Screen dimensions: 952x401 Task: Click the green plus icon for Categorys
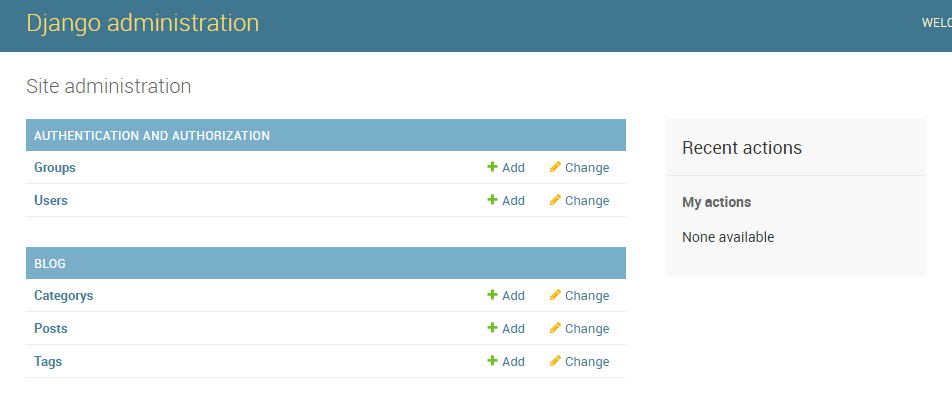click(x=492, y=295)
